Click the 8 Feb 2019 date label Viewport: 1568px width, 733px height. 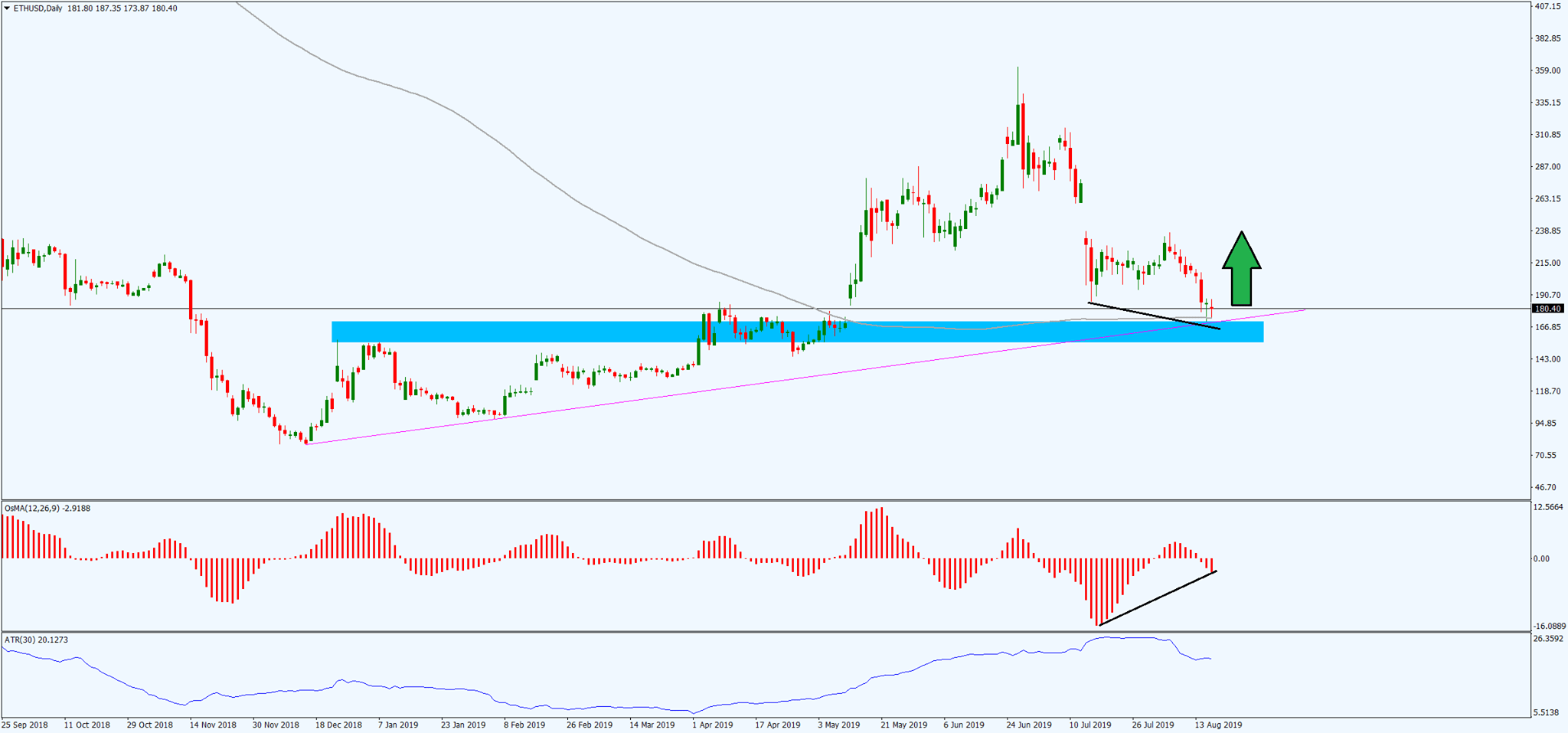click(524, 725)
